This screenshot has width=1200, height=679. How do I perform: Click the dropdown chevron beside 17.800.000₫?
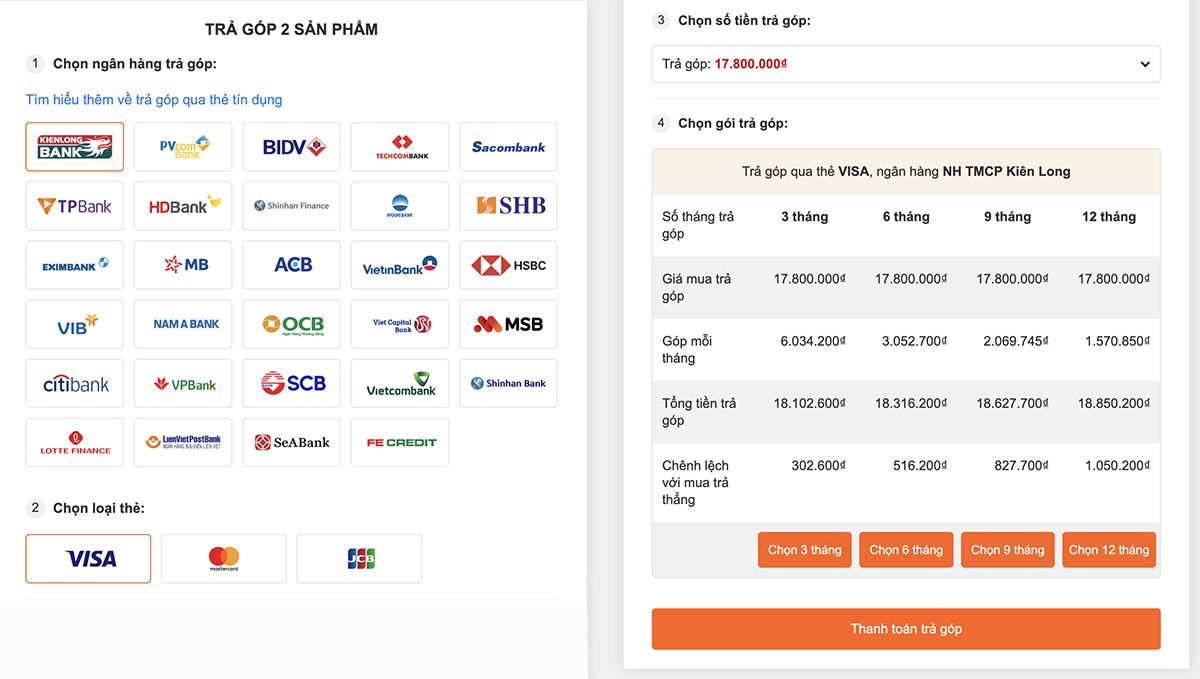click(1145, 64)
